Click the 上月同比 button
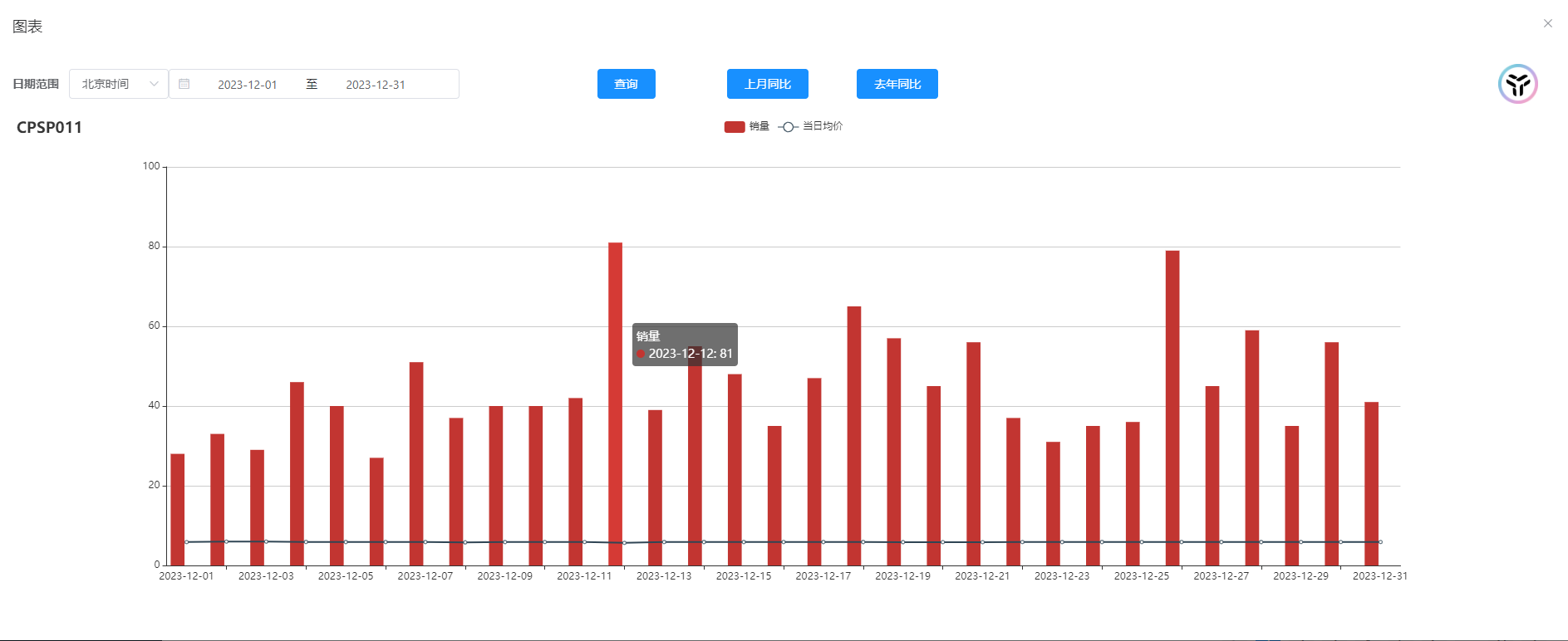Screen dimensions: 1568x641 coord(767,84)
